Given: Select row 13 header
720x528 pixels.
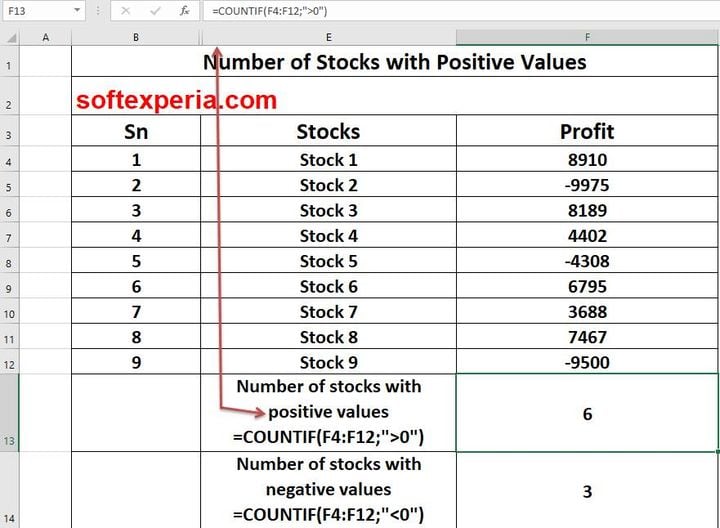Looking at the screenshot, I should 10,412.
